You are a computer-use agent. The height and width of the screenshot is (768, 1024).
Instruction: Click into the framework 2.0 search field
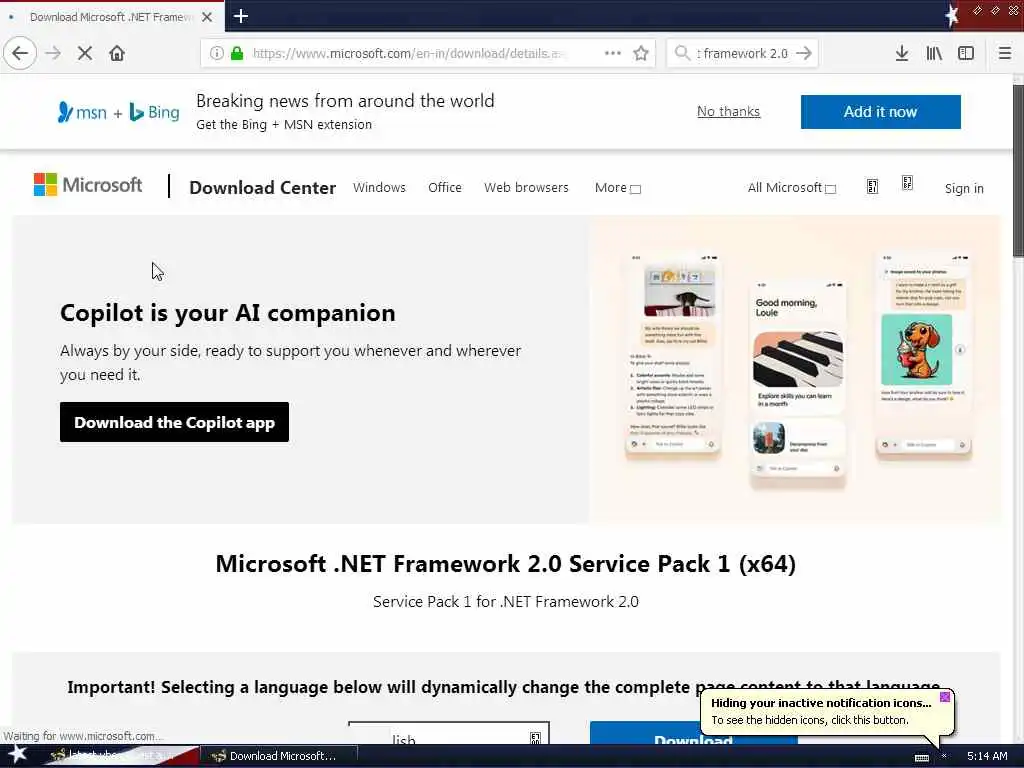[x=743, y=53]
